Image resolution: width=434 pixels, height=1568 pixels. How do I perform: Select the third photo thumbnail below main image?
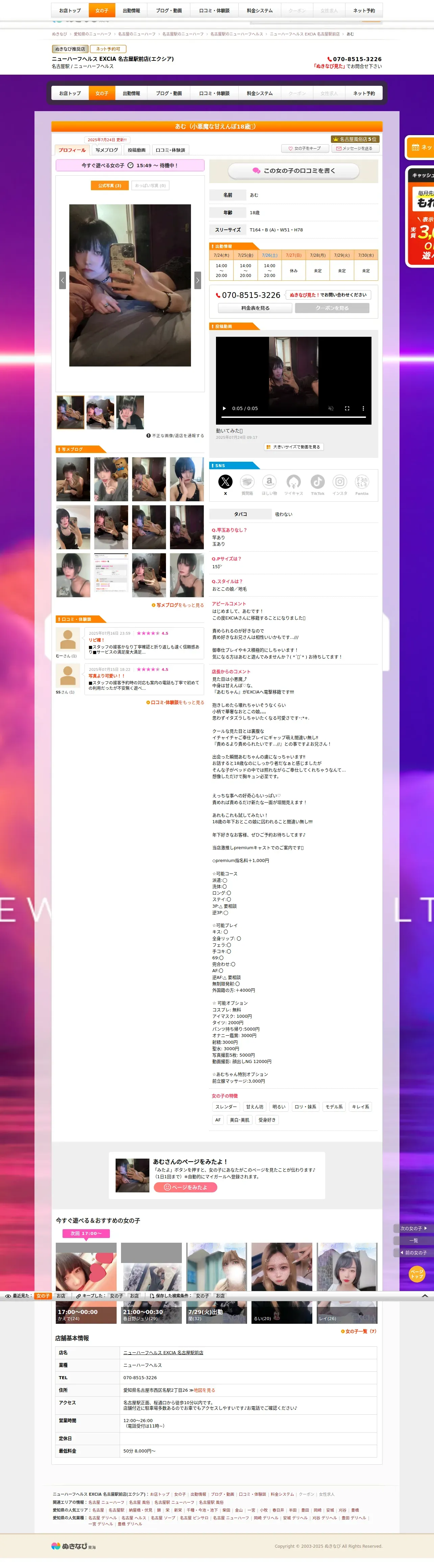tap(130, 412)
